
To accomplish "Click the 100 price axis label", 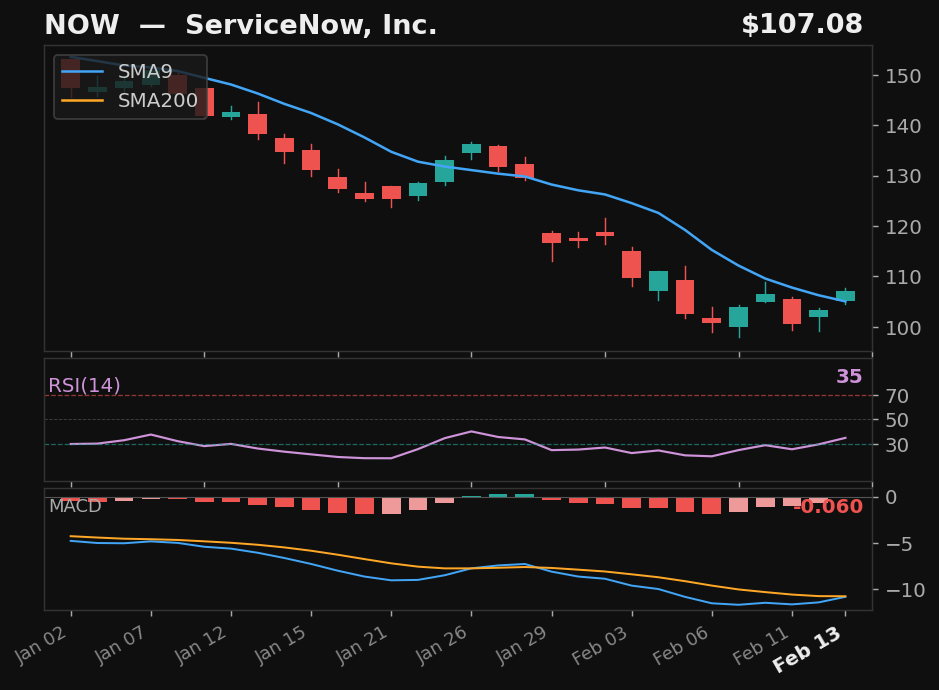I will (x=903, y=328).
